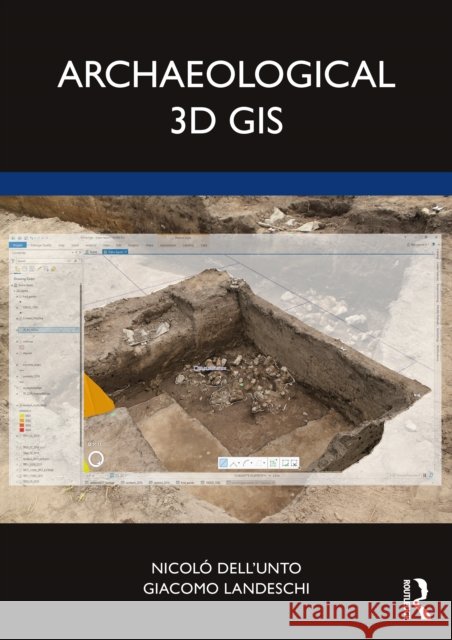Click the red legend color swatch
The image size is (452, 640).
pos(22,430)
